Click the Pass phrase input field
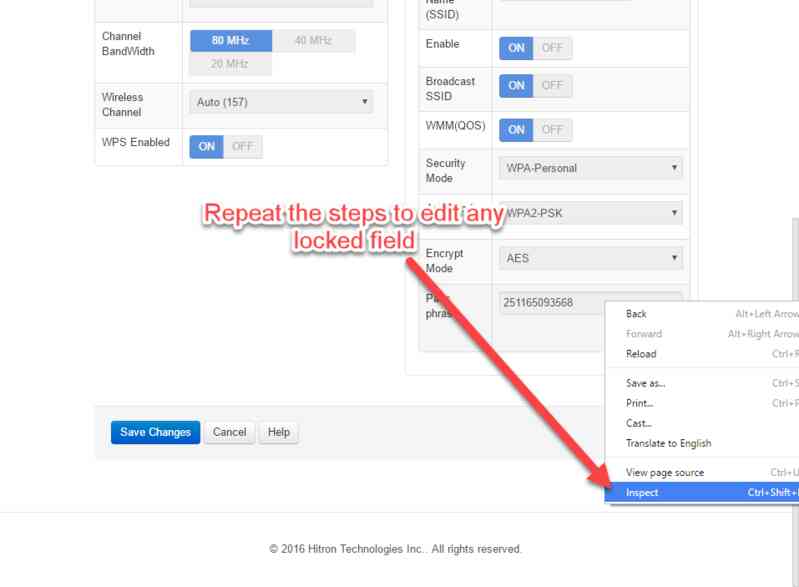This screenshot has height=587, width=799. tap(550, 302)
